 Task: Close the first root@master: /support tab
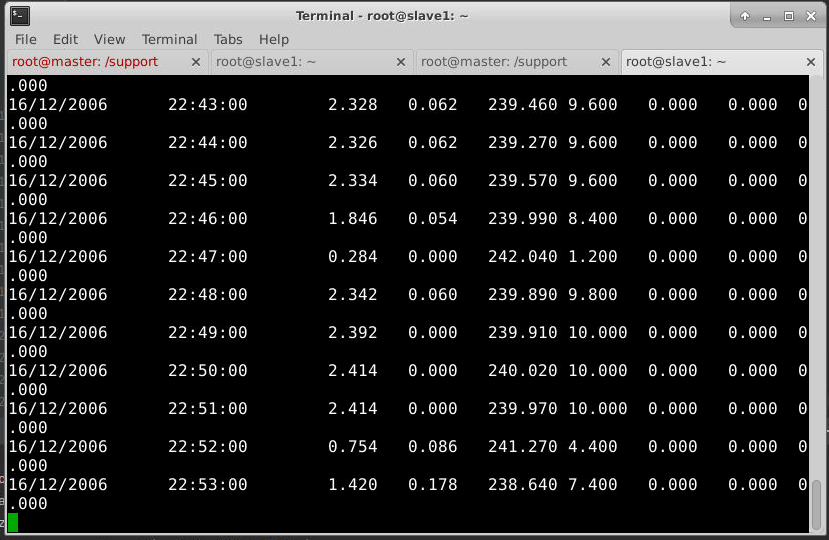[x=196, y=62]
